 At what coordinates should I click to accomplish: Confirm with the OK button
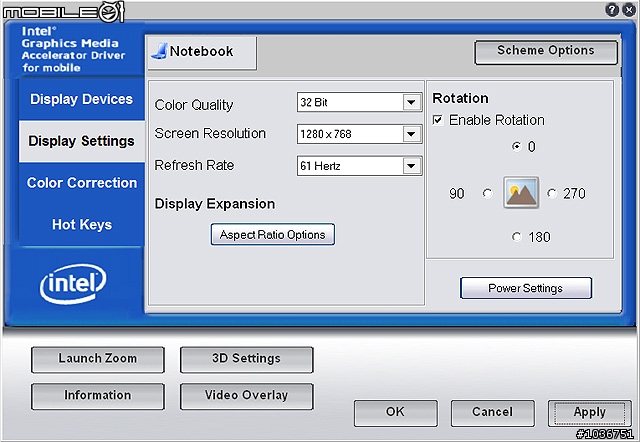click(396, 413)
